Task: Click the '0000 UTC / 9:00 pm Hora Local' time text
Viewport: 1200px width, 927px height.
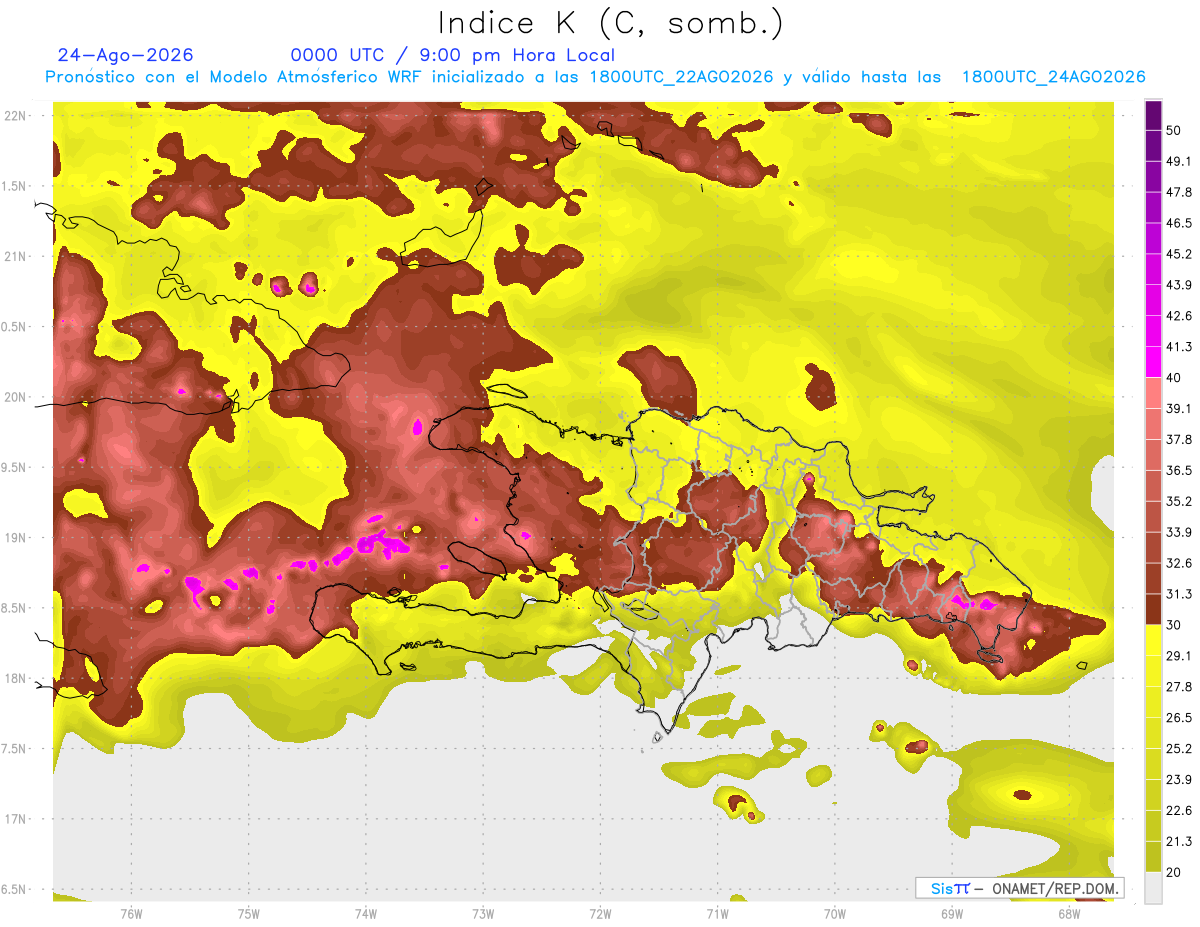Action: pos(452,55)
